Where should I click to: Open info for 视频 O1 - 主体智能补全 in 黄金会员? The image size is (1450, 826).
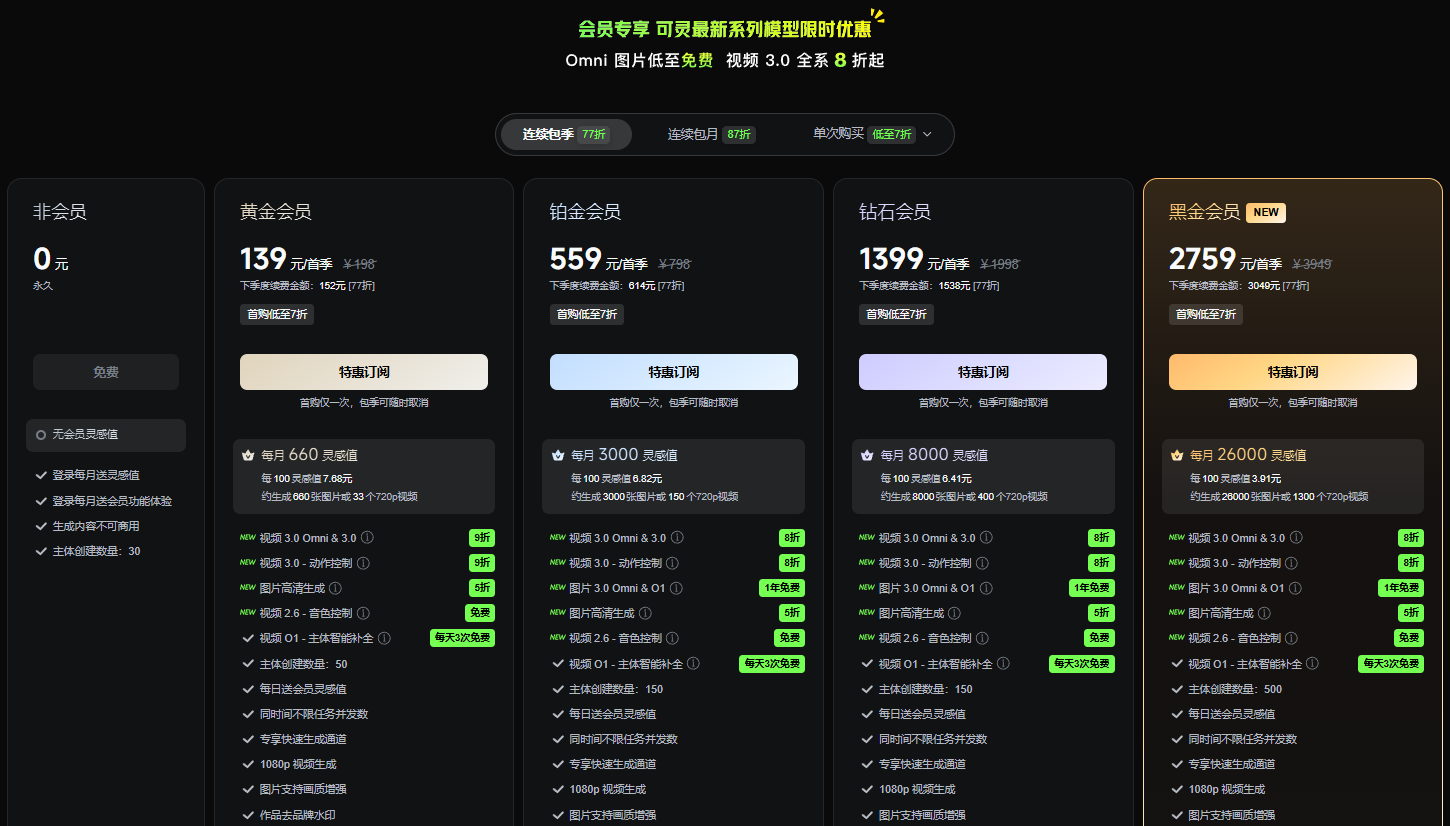384,637
